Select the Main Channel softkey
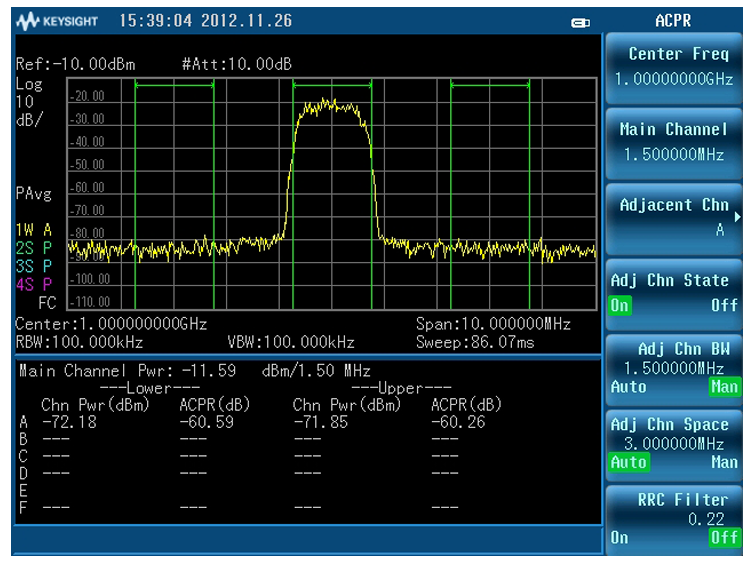 click(674, 142)
